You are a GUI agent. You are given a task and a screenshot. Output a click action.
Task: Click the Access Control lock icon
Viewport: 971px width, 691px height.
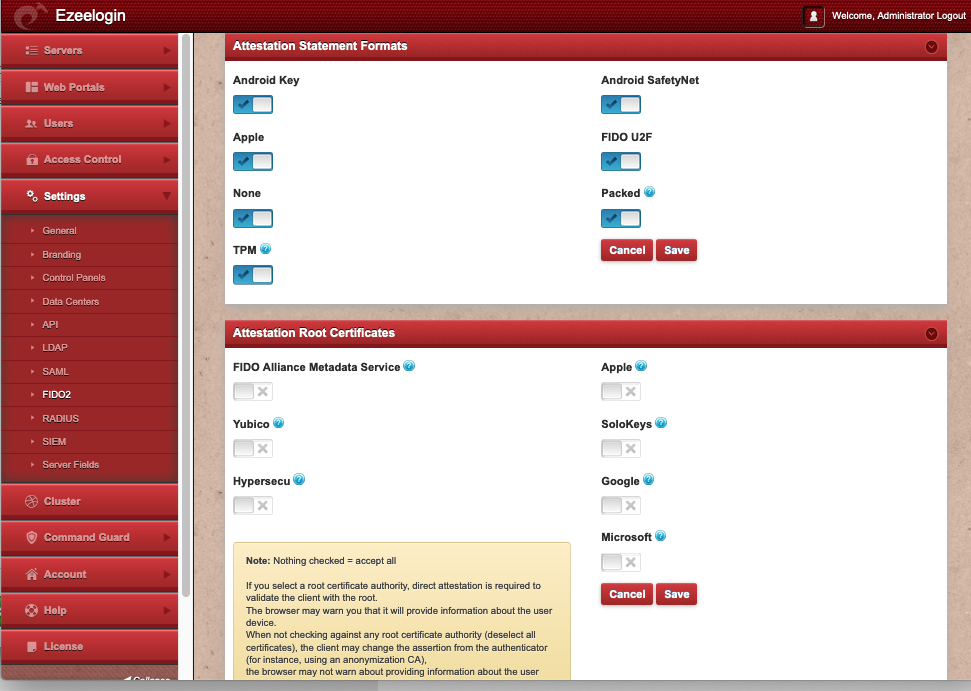coord(32,159)
